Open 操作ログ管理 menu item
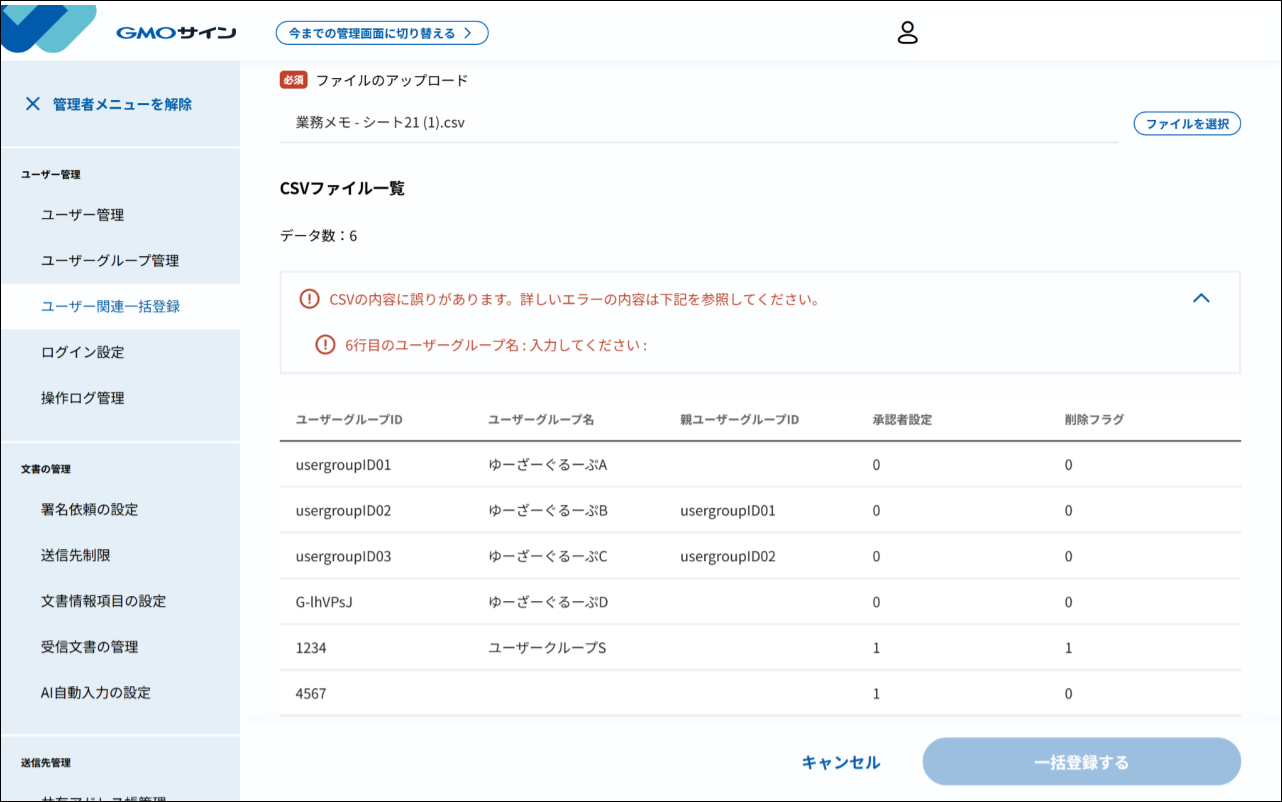The width and height of the screenshot is (1282, 802). point(83,398)
